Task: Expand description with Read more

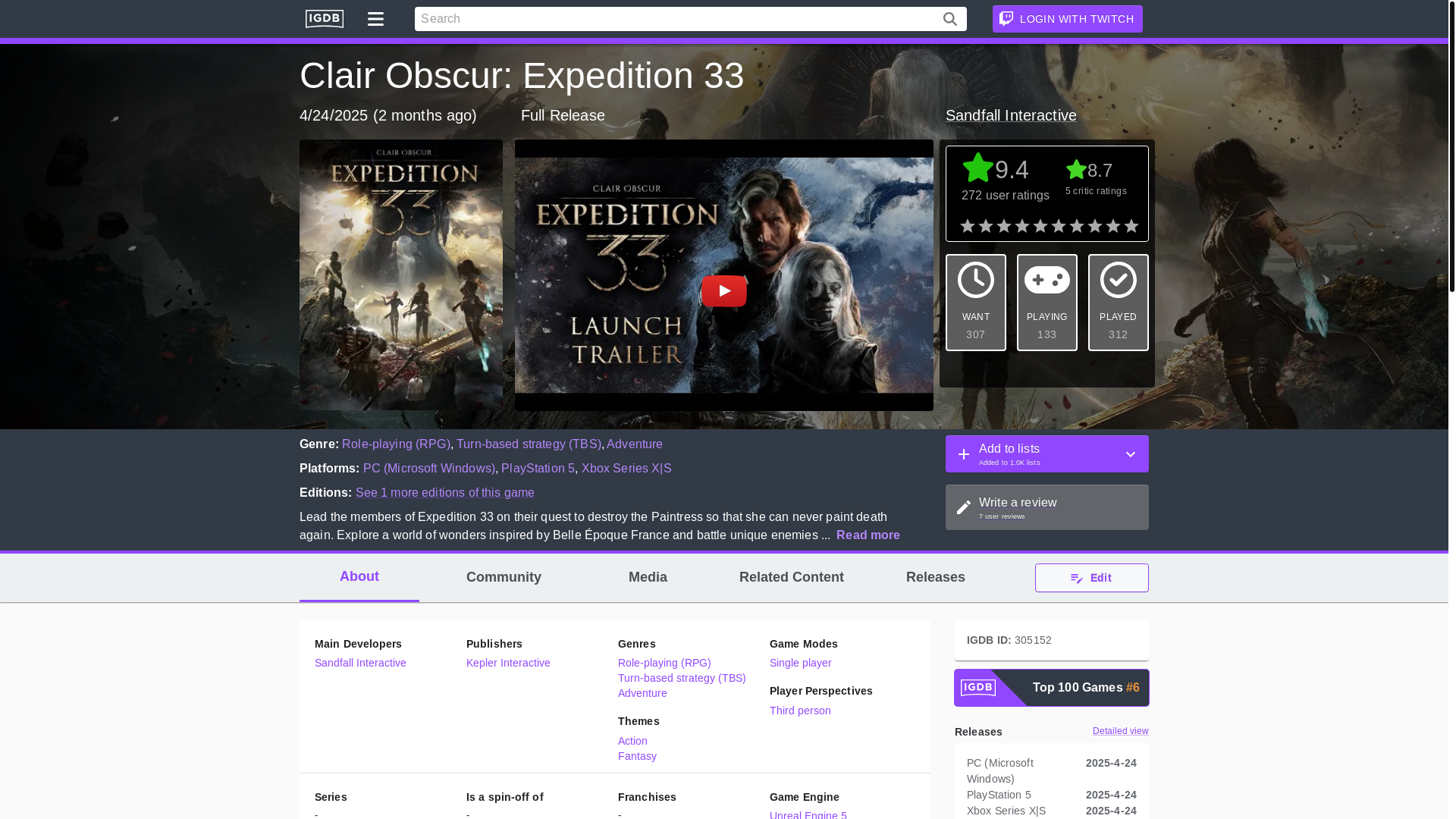Action: pos(868,535)
